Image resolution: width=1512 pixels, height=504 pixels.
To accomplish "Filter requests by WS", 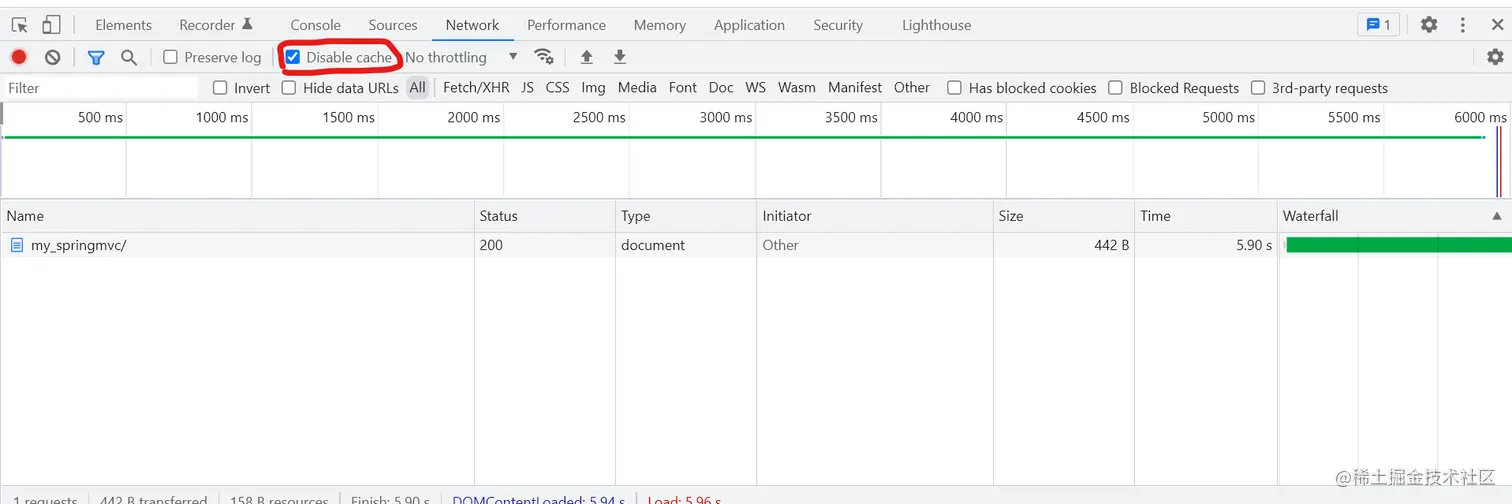I will 756,88.
